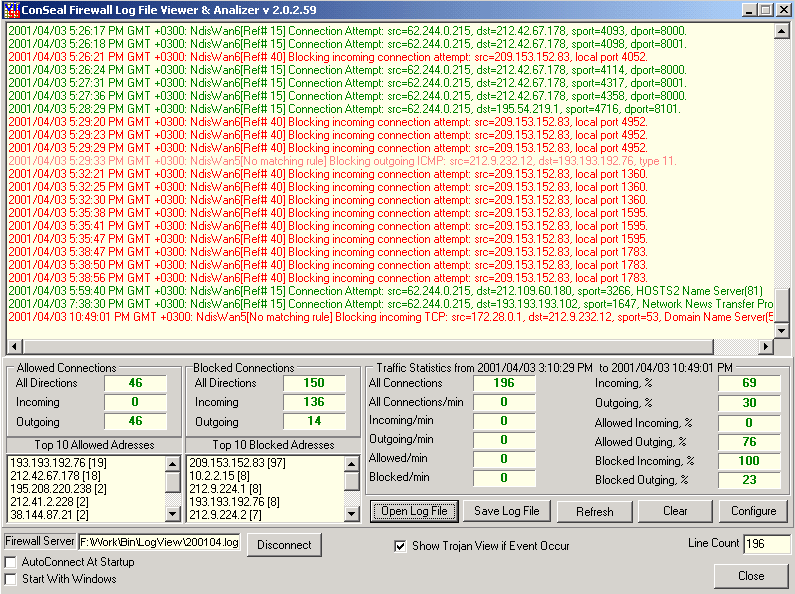Click Blocked Outging % value 23
Viewport: 795px width, 594px height.
749,480
